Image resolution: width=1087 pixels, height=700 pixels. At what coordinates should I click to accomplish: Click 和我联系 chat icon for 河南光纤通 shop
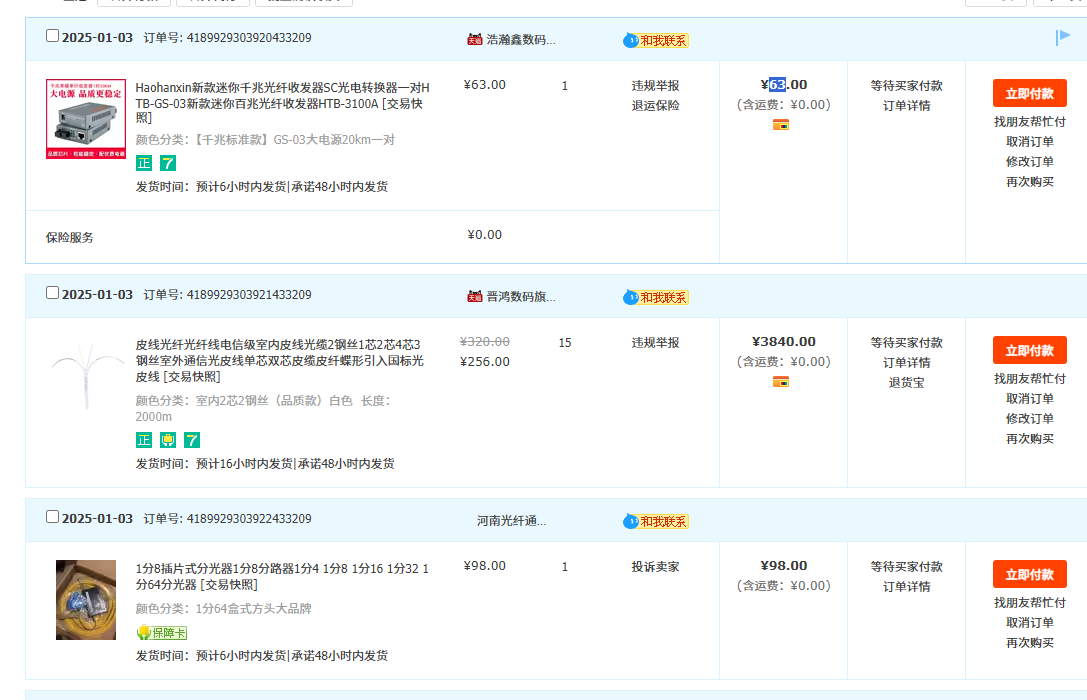657,521
